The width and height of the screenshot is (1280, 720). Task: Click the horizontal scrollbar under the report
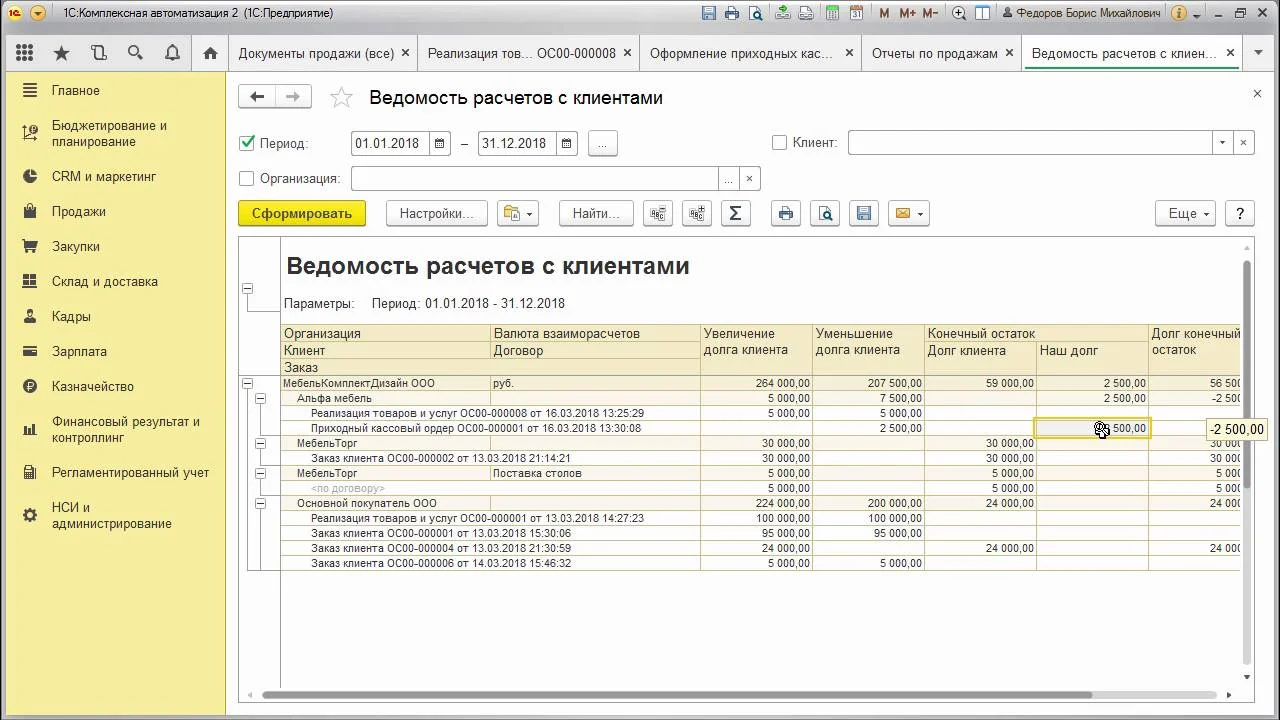pyautogui.click(x=676, y=695)
